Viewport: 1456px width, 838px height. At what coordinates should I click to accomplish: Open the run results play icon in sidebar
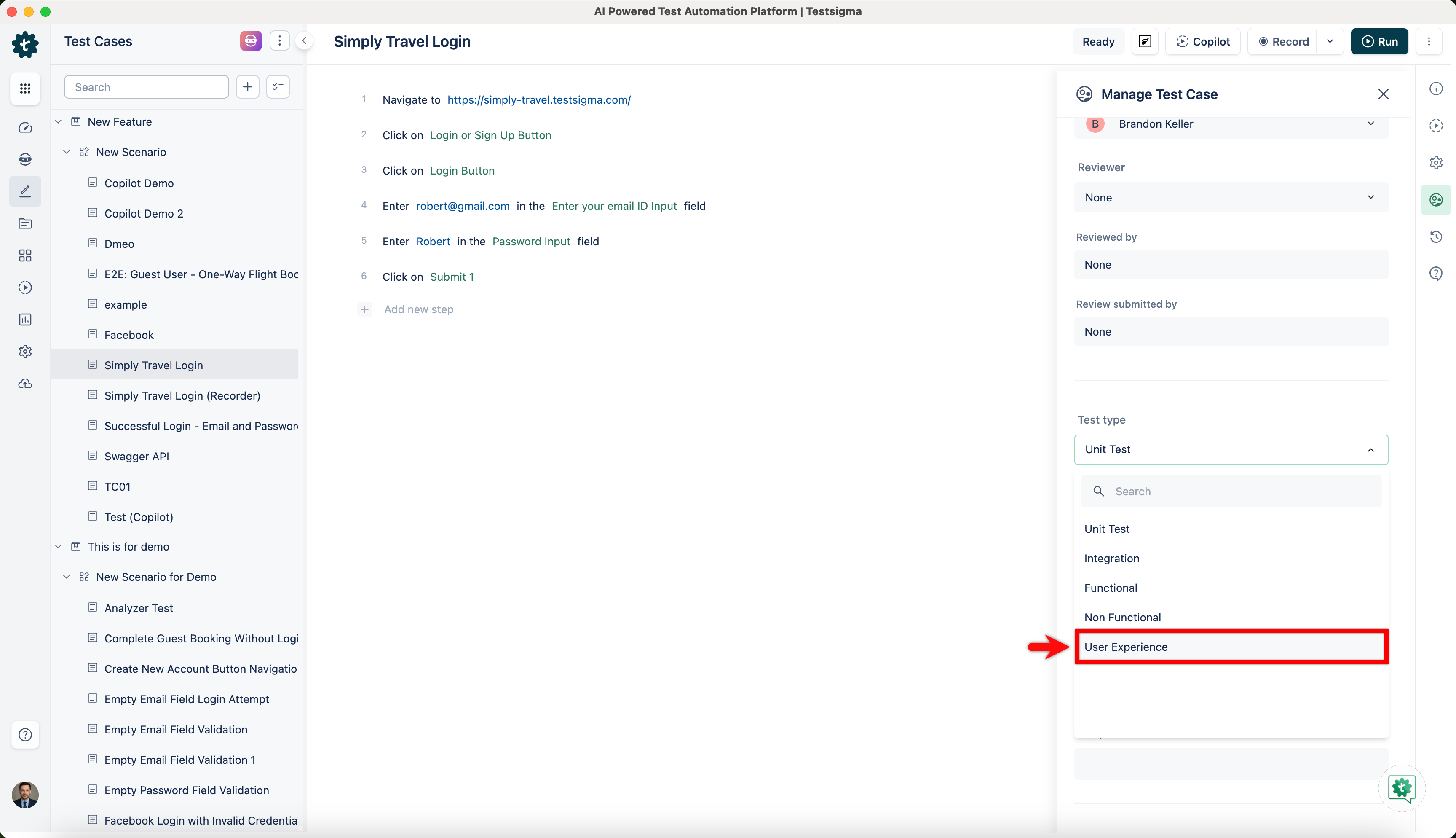click(x=25, y=288)
